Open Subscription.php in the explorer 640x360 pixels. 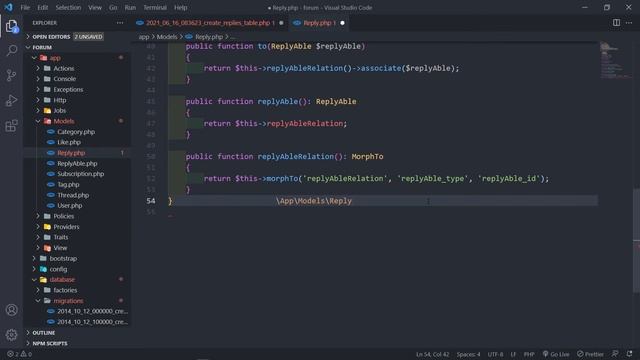78,174
